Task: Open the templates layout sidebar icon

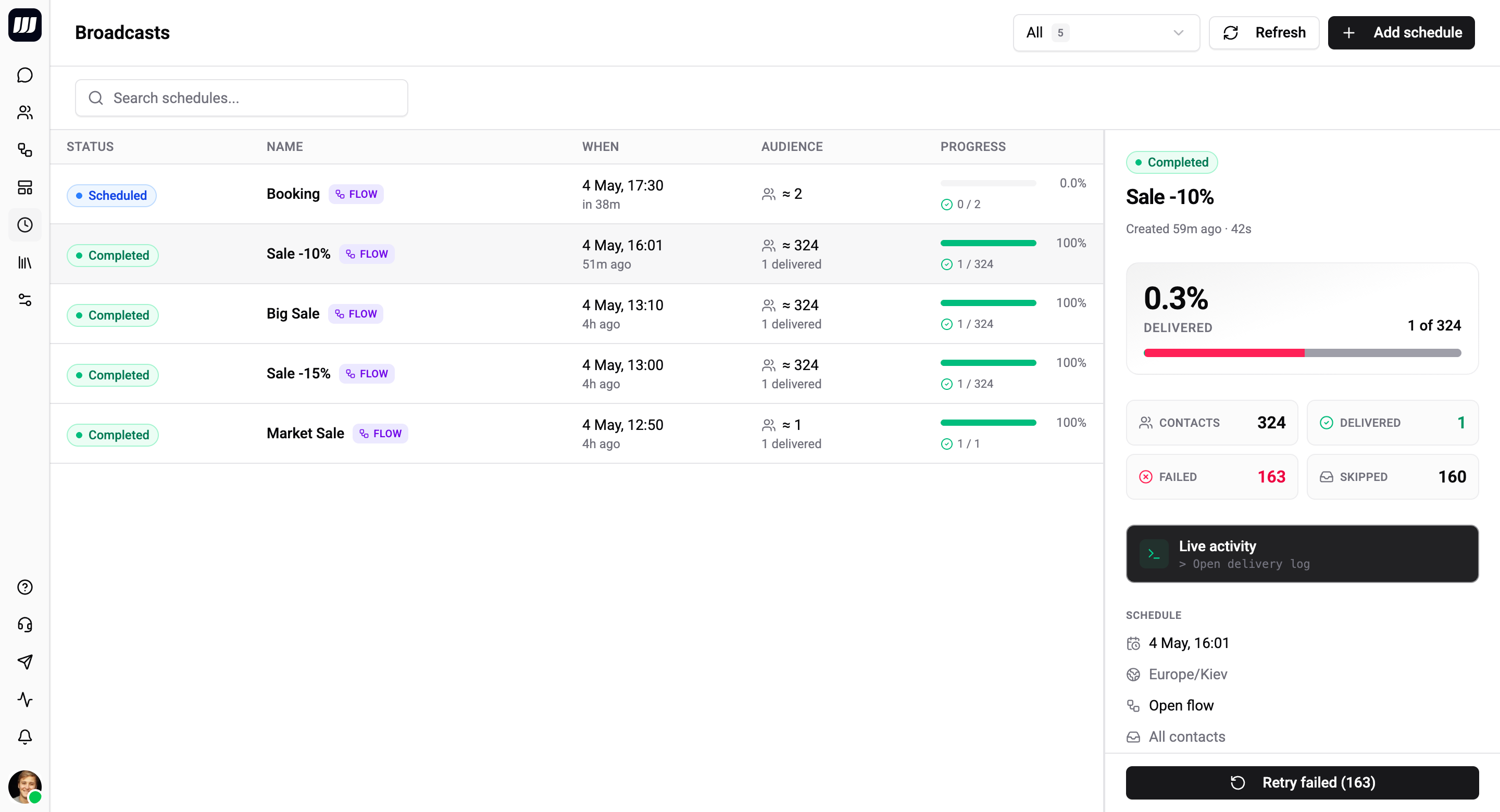Action: pos(25,187)
